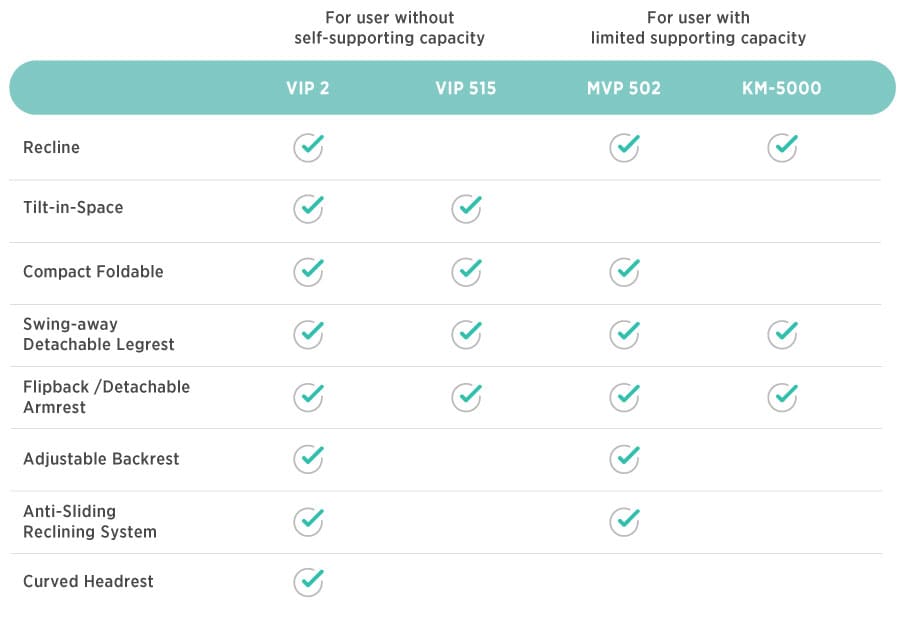This screenshot has width=900, height=625.
Task: Click Flipback Armrest checkmark under VIP 515
Action: pos(467,397)
